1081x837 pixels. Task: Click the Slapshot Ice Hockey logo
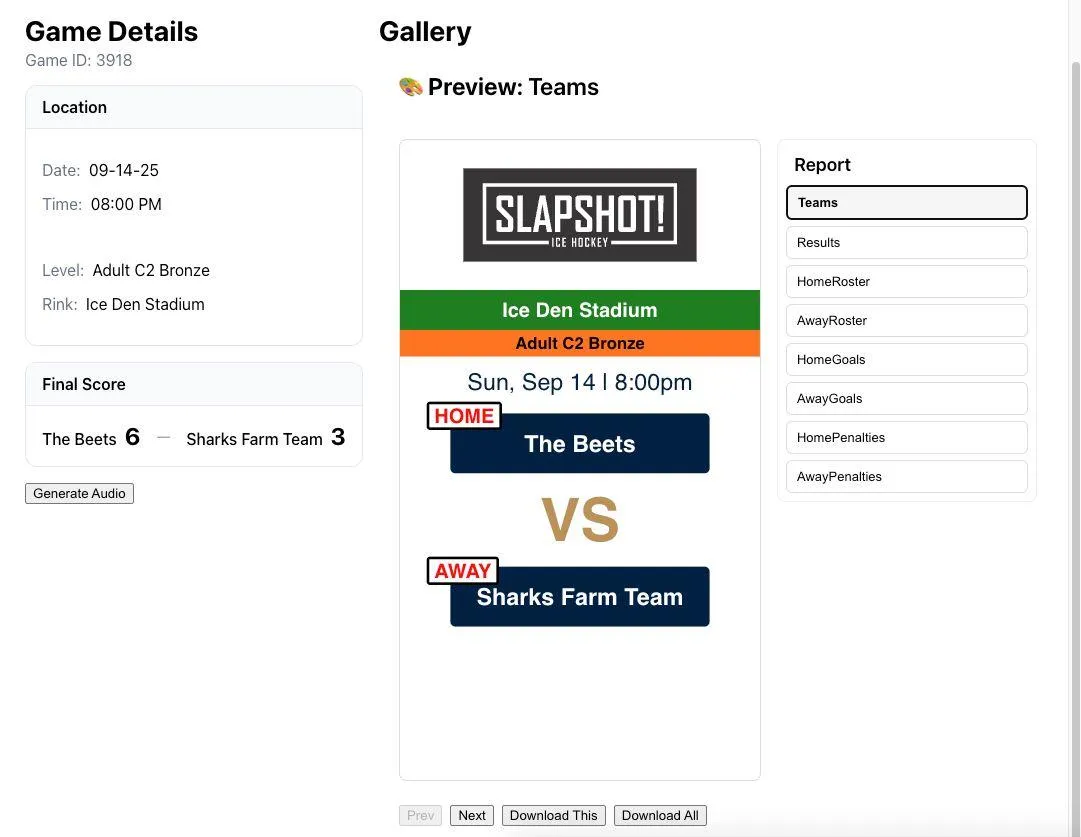579,215
